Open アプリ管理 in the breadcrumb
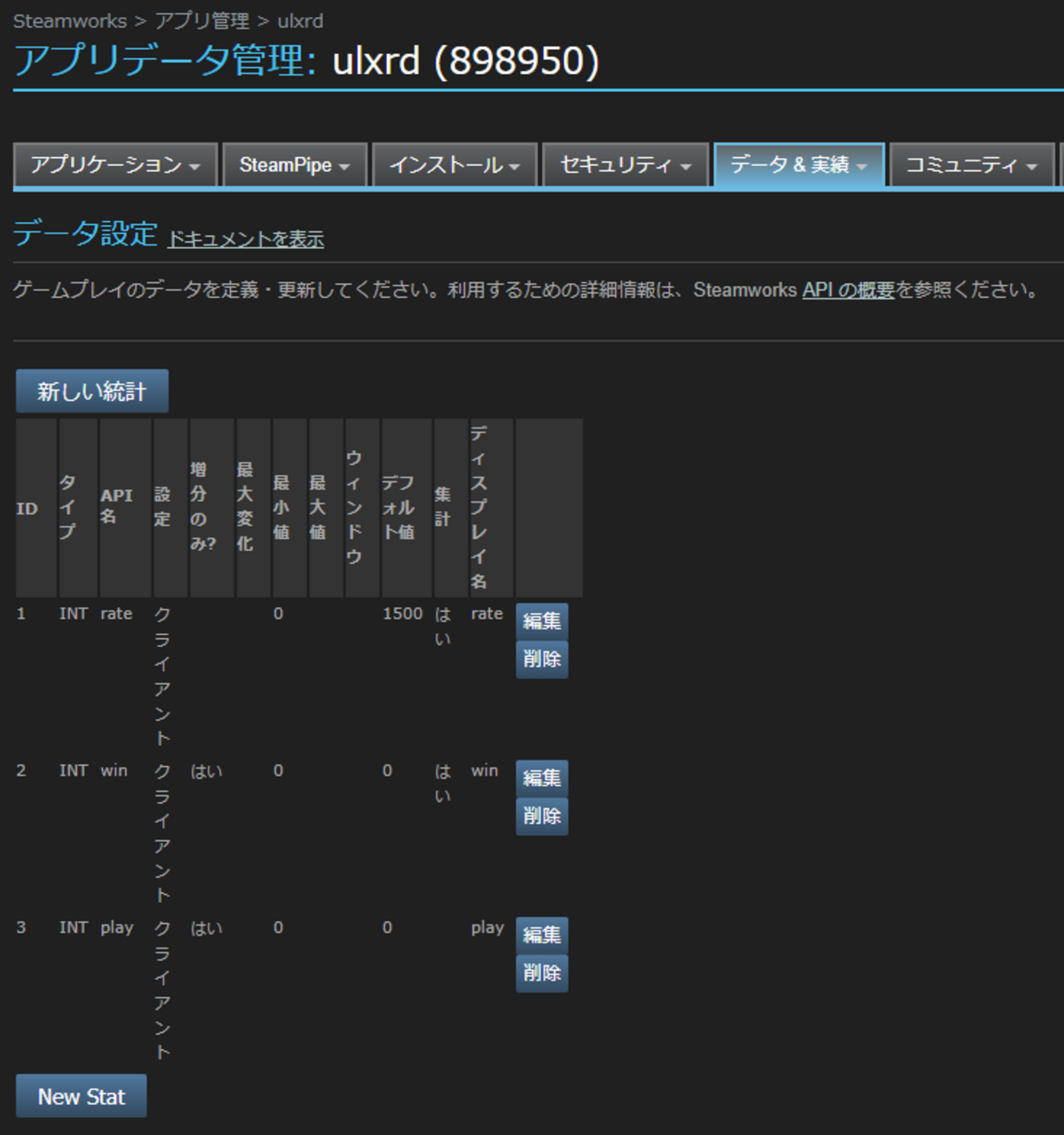The height and width of the screenshot is (1135, 1064). [202, 20]
